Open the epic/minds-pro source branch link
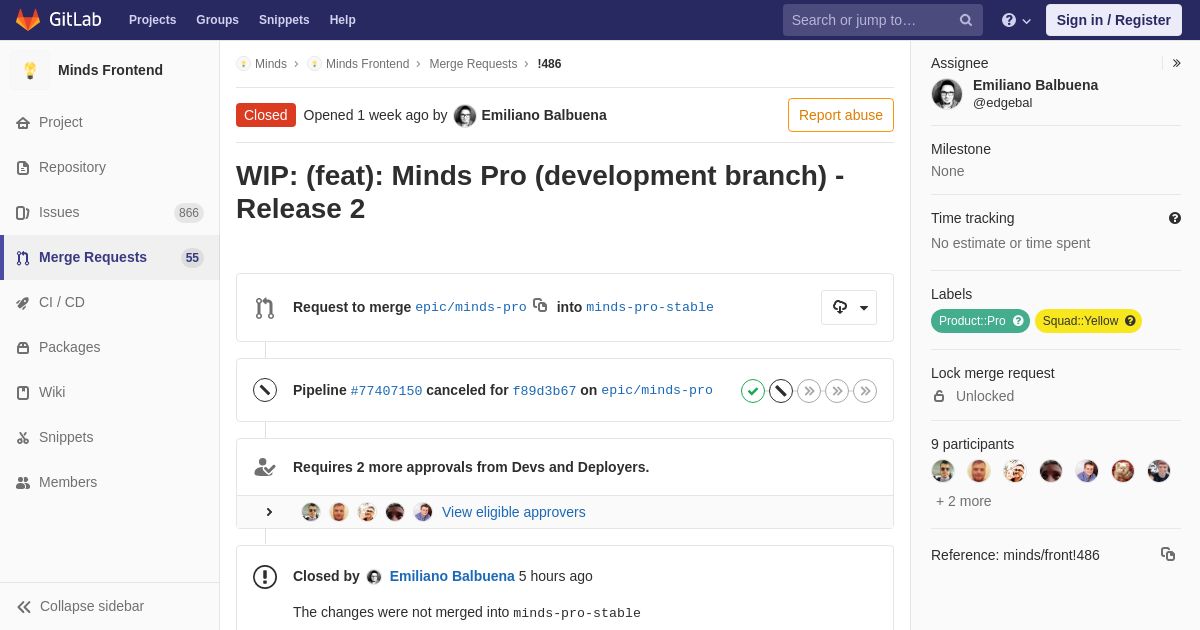Screen dimensions: 1200x630 471,307
